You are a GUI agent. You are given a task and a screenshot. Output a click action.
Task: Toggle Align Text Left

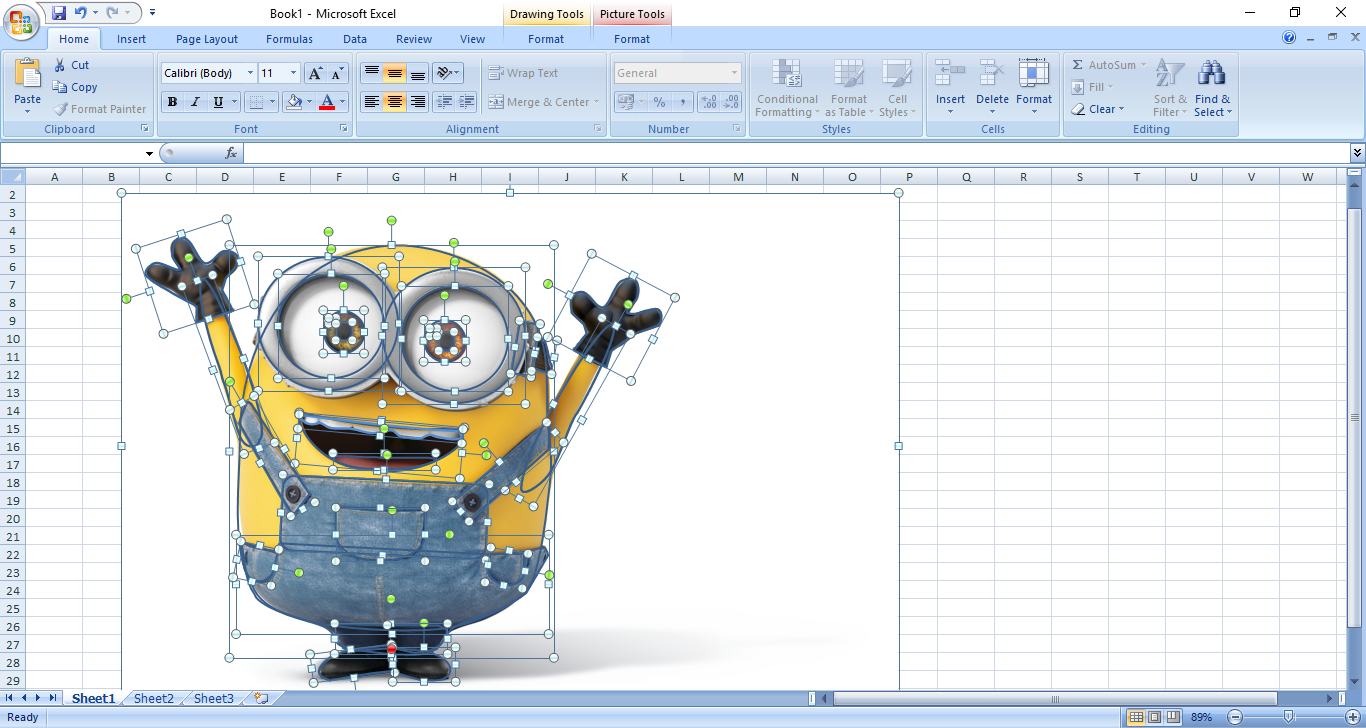click(x=371, y=102)
